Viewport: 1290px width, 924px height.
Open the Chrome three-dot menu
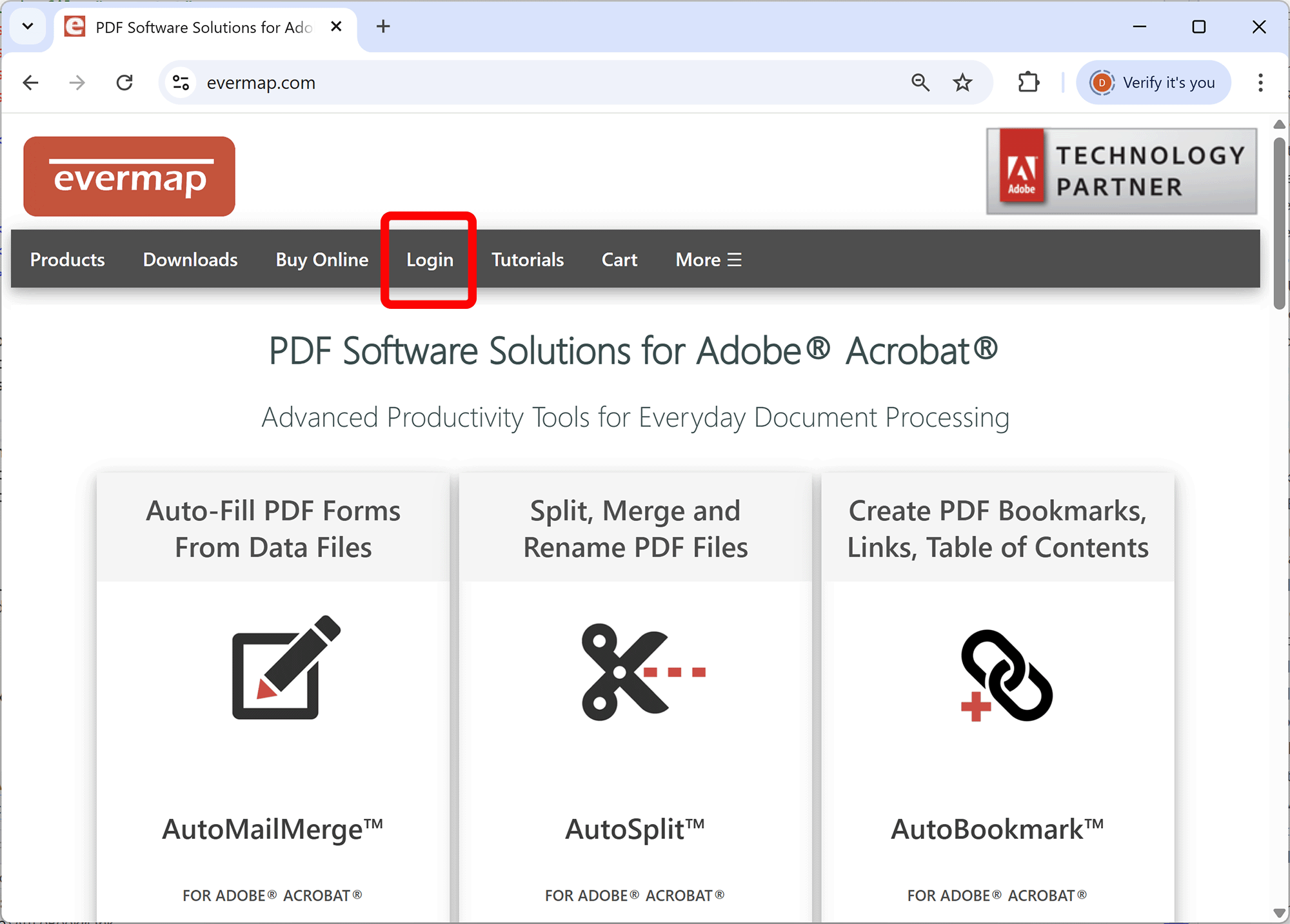click(x=1260, y=83)
